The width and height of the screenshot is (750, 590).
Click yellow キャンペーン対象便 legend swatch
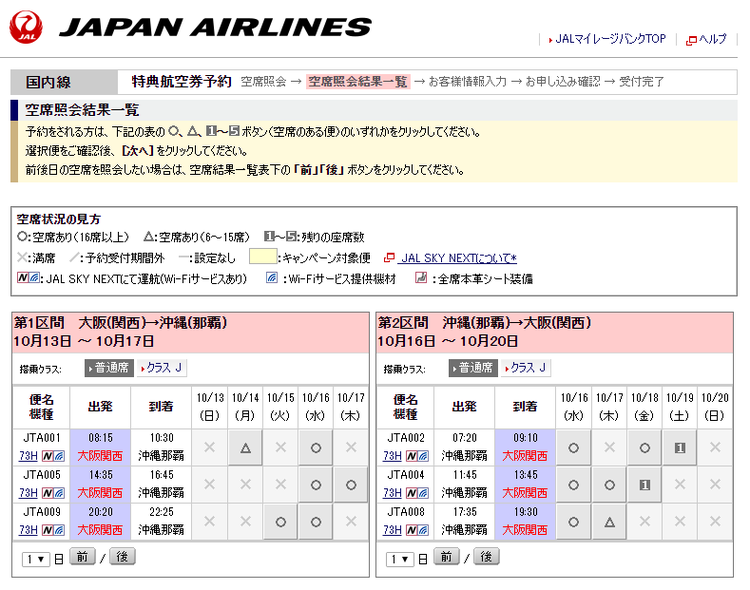point(263,256)
